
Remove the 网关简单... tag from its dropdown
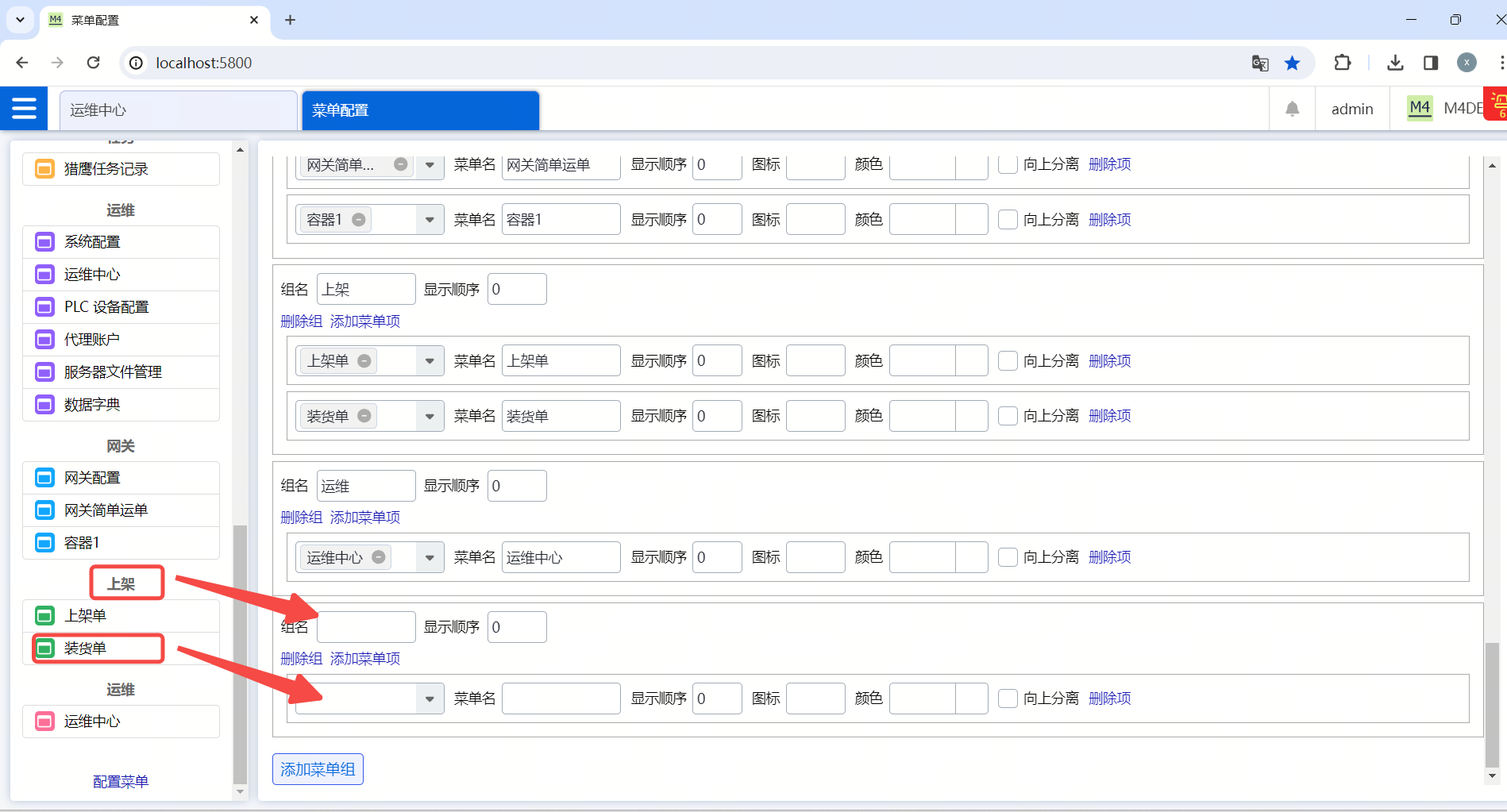[401, 164]
